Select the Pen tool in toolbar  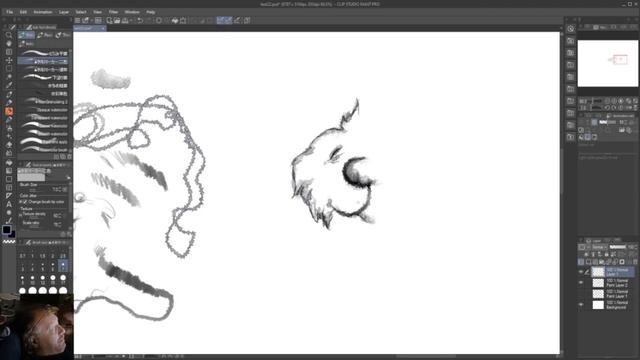point(9,94)
